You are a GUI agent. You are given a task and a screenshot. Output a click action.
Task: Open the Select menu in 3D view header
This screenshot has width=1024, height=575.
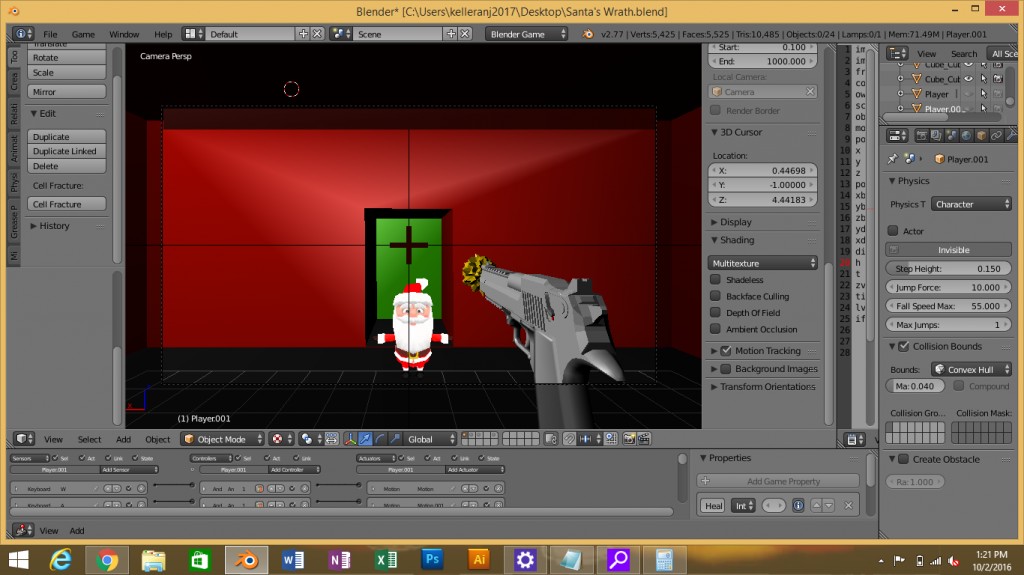click(x=89, y=439)
